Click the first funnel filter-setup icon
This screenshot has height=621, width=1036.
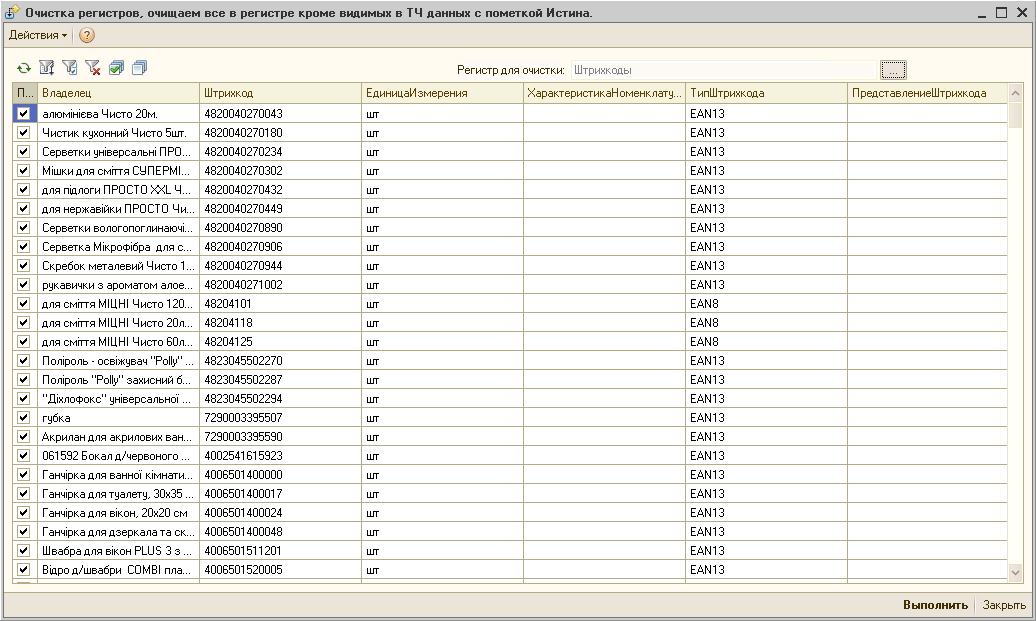pyautogui.click(x=46, y=68)
